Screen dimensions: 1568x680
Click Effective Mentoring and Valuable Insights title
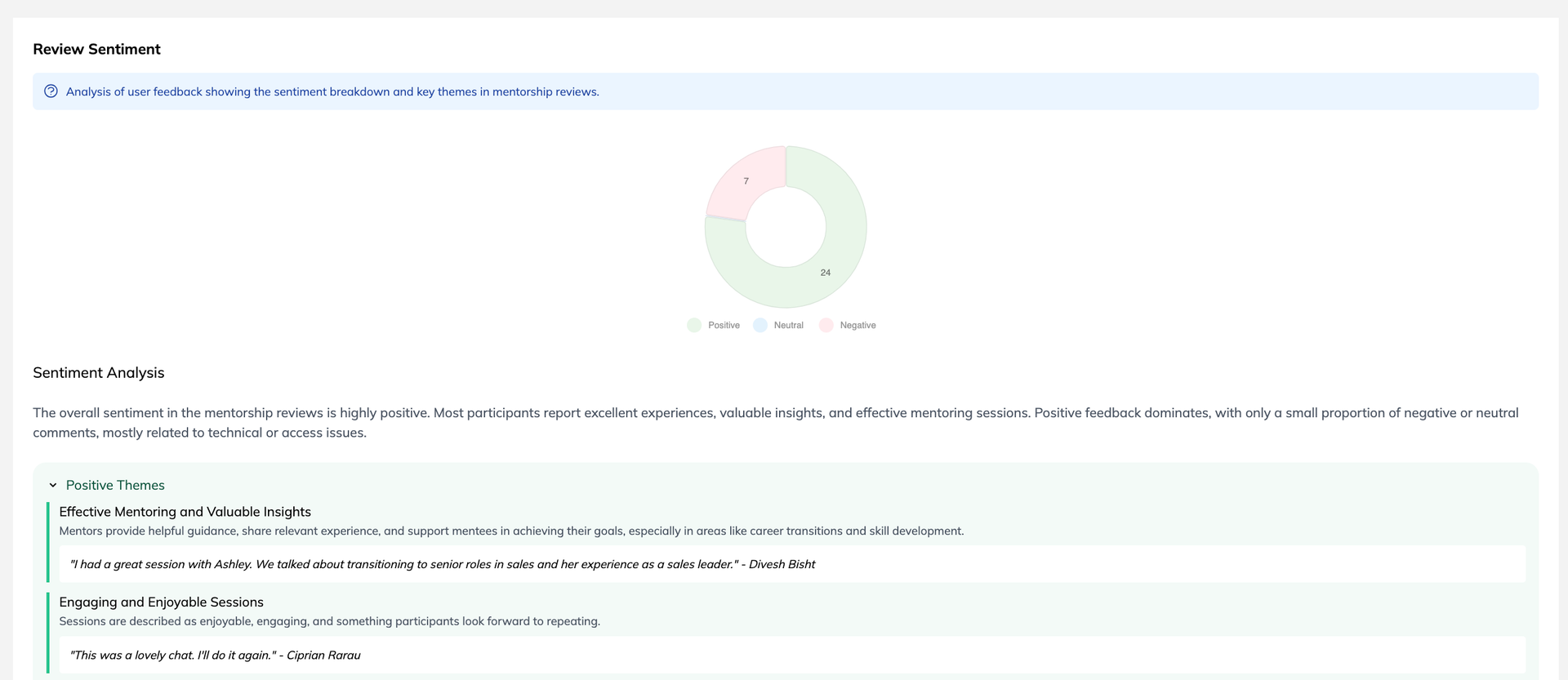[x=185, y=512]
